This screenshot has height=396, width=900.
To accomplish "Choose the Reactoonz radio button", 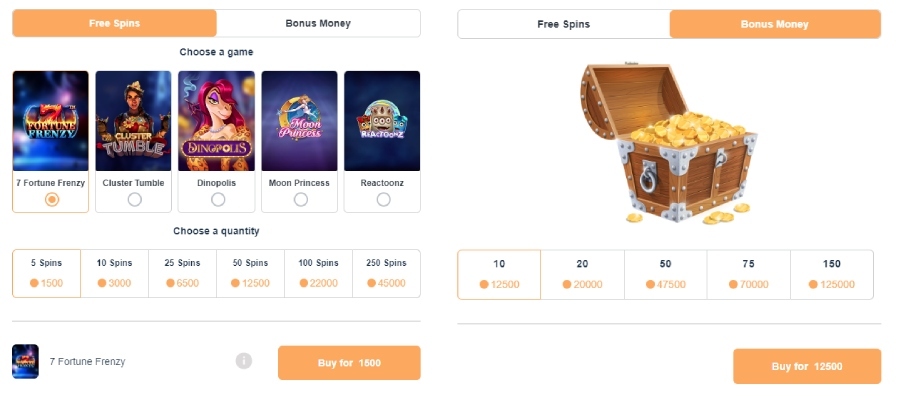I will (x=383, y=199).
